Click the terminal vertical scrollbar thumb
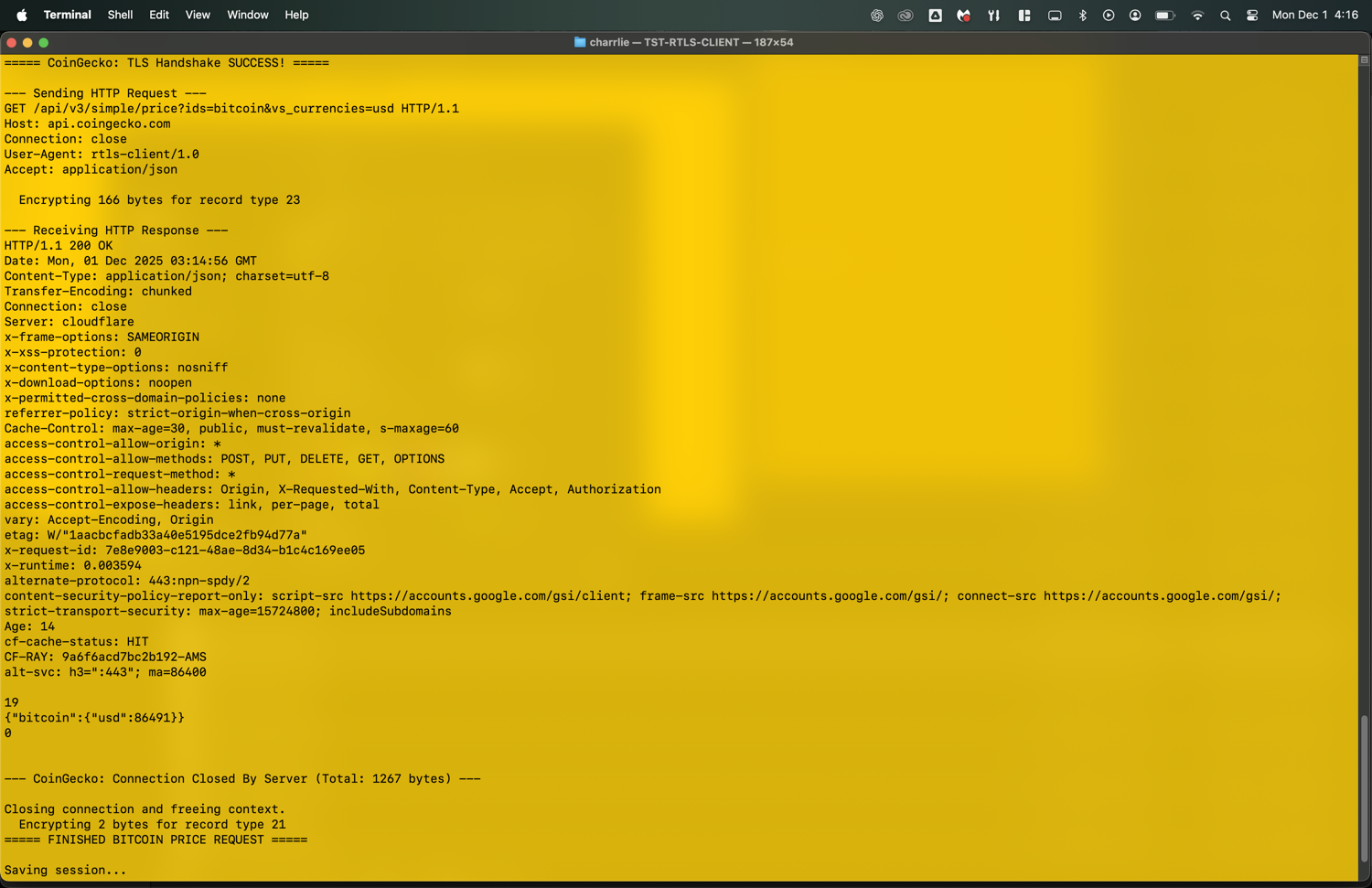Screen dimensions: 1372x888 tap(1364, 786)
